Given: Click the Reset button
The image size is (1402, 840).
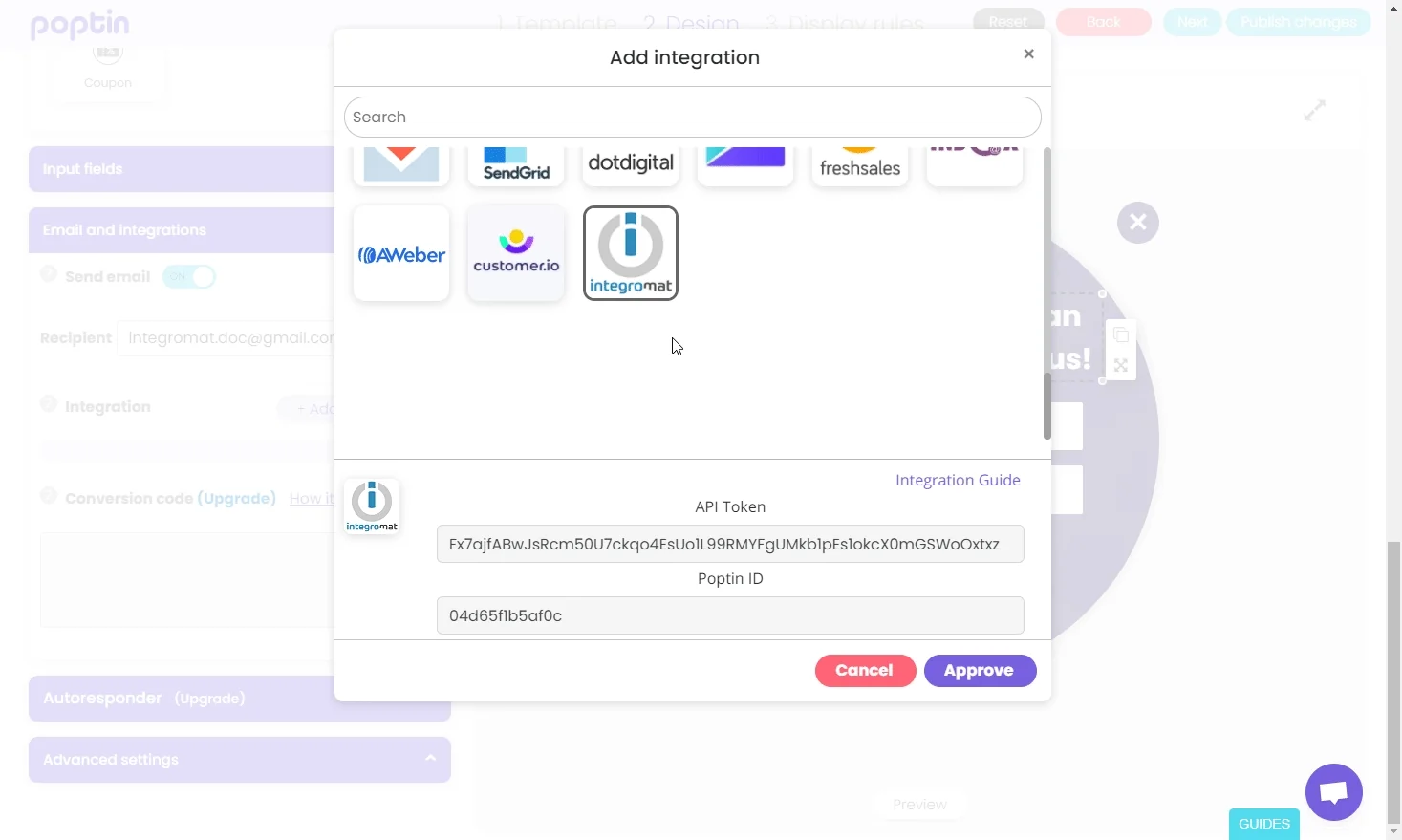Looking at the screenshot, I should pyautogui.click(x=1008, y=22).
